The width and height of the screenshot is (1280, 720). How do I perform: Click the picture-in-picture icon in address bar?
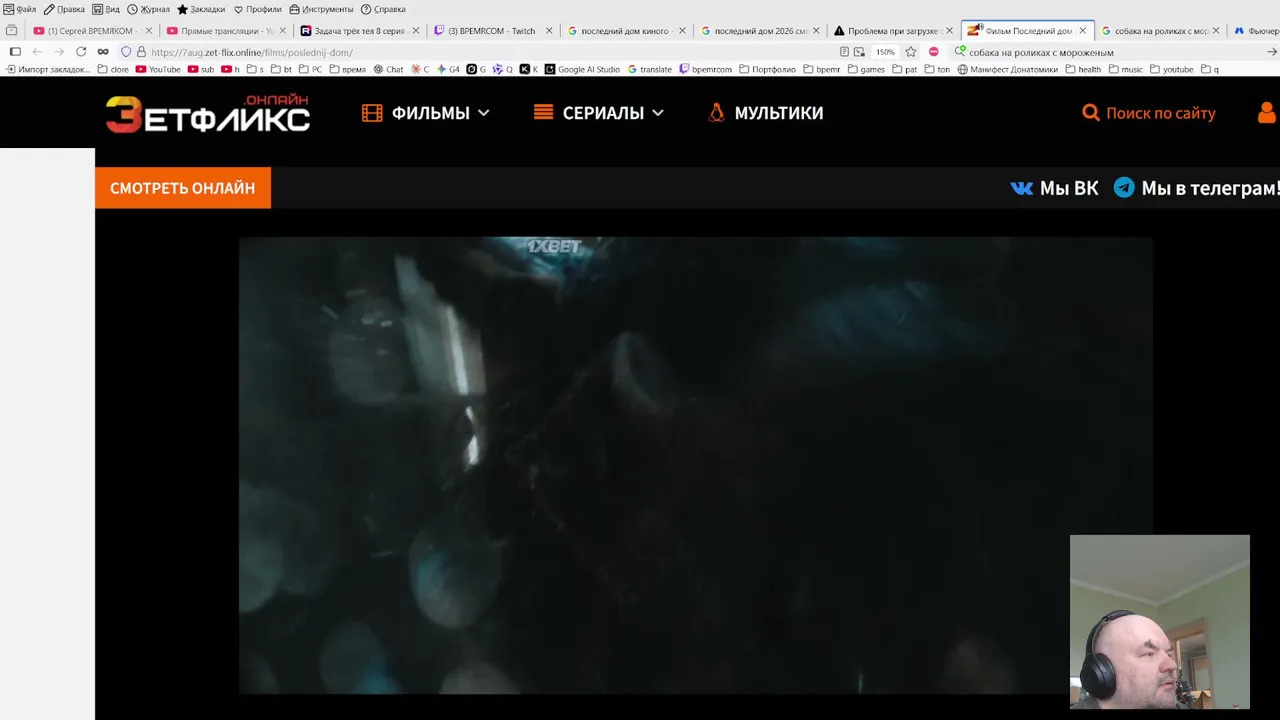(859, 52)
